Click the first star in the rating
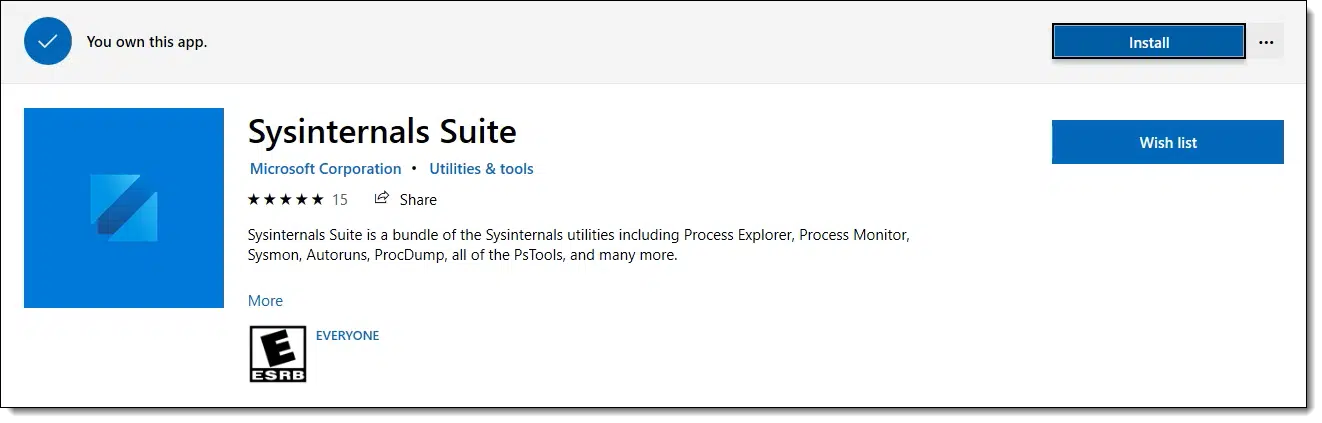The image size is (1322, 423). (x=254, y=199)
